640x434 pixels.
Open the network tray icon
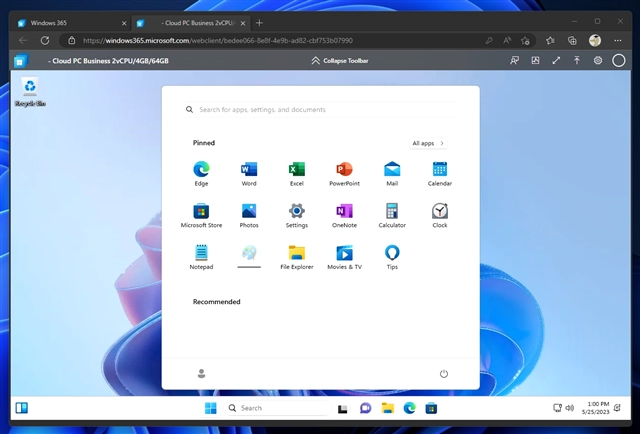[557, 407]
